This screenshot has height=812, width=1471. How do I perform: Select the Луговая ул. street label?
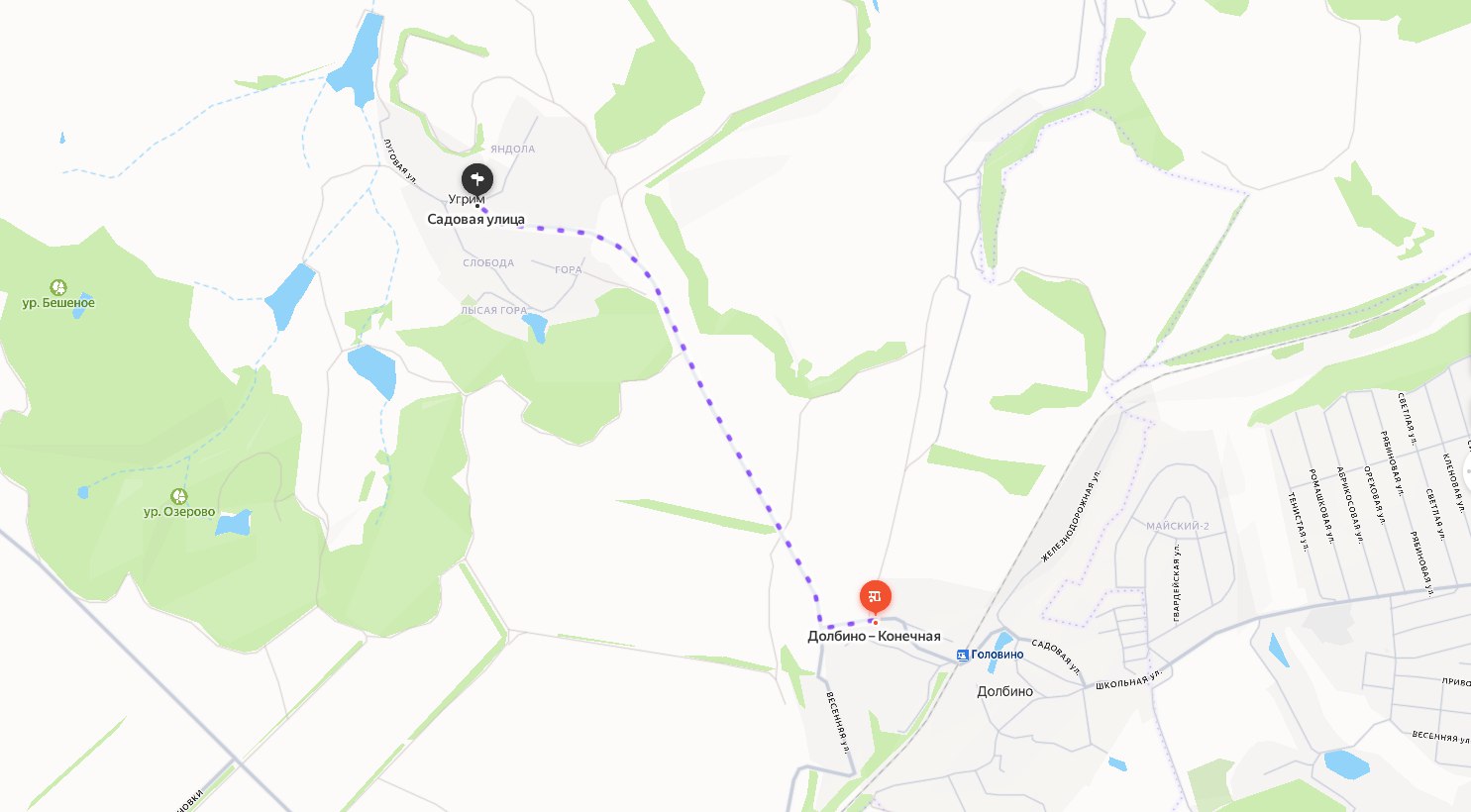[400, 161]
